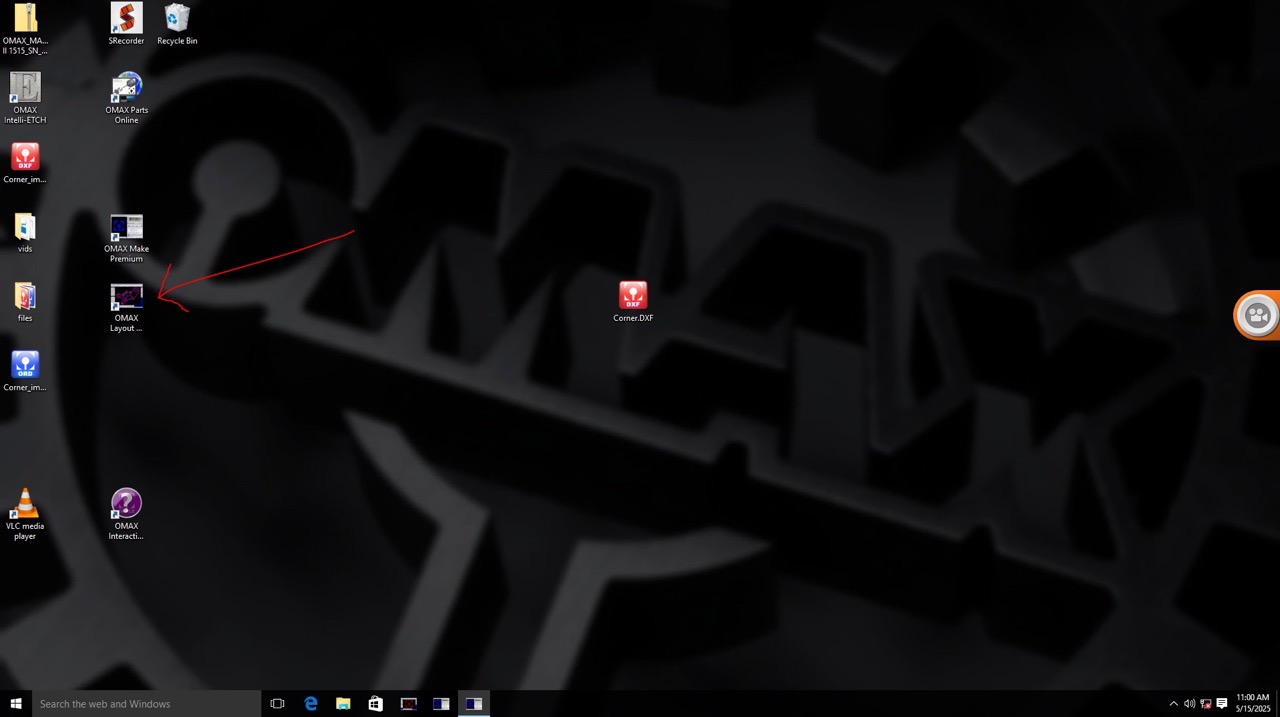
Task: Select the OMAX Interactive help shortcut
Action: (x=126, y=514)
